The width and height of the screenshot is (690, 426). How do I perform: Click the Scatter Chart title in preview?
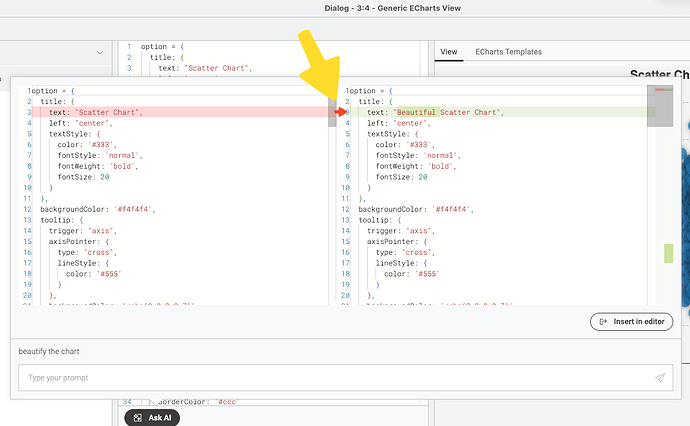point(660,74)
